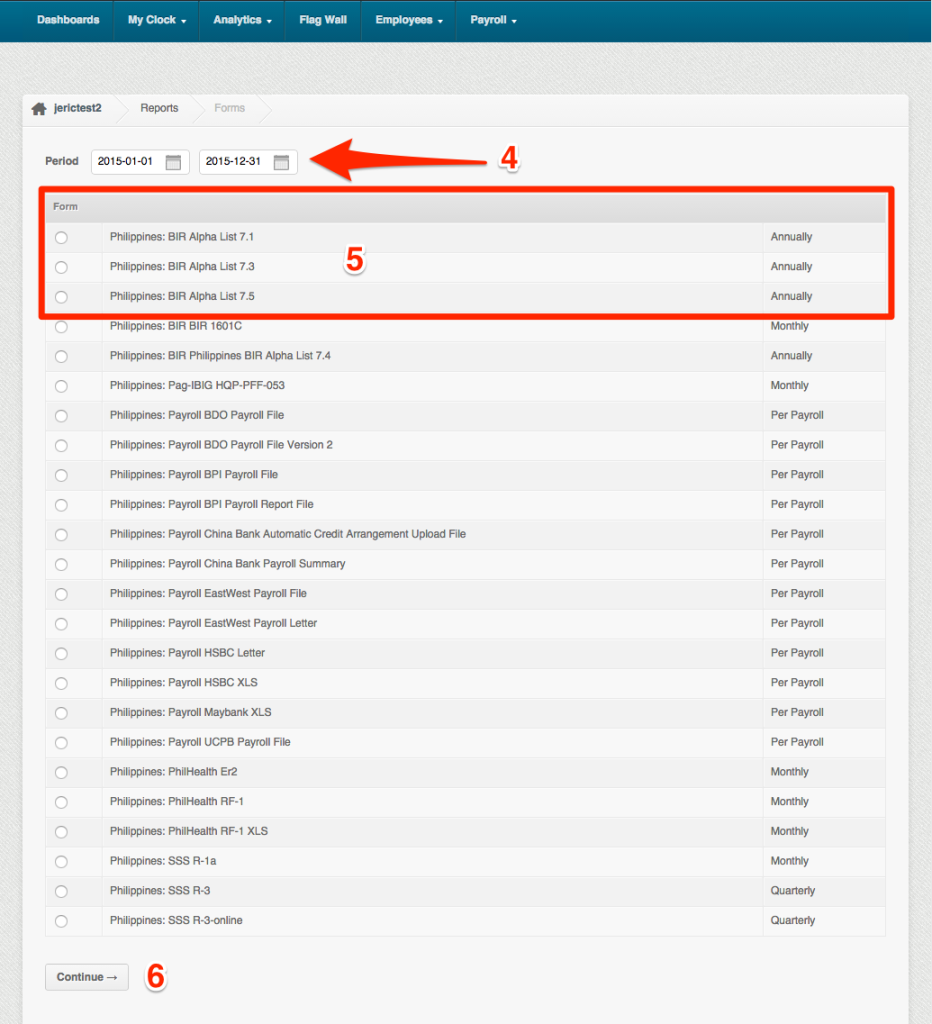Image resolution: width=932 pixels, height=1024 pixels.
Task: Expand the Analytics dropdown
Action: point(240,20)
